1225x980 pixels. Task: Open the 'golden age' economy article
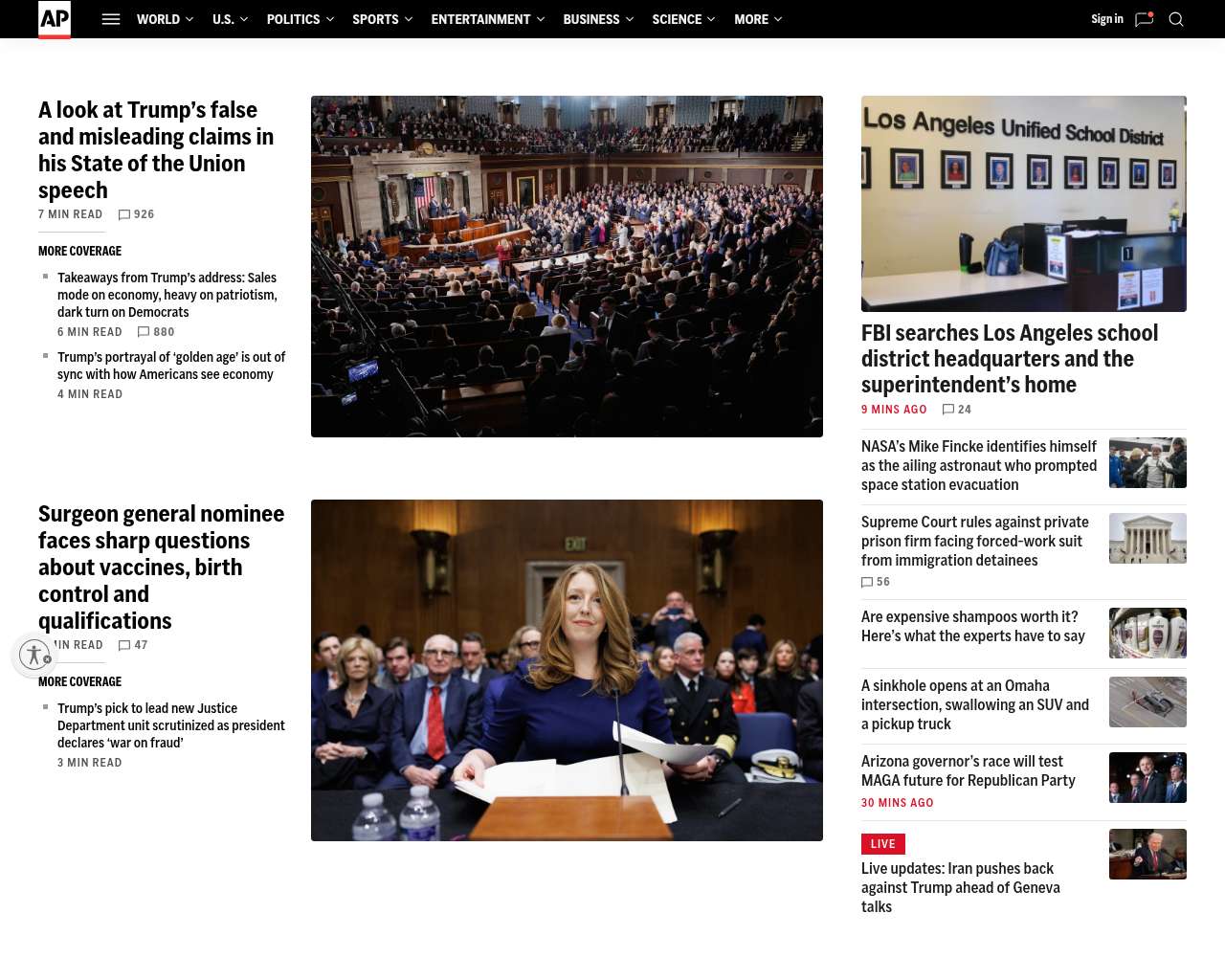pos(171,366)
